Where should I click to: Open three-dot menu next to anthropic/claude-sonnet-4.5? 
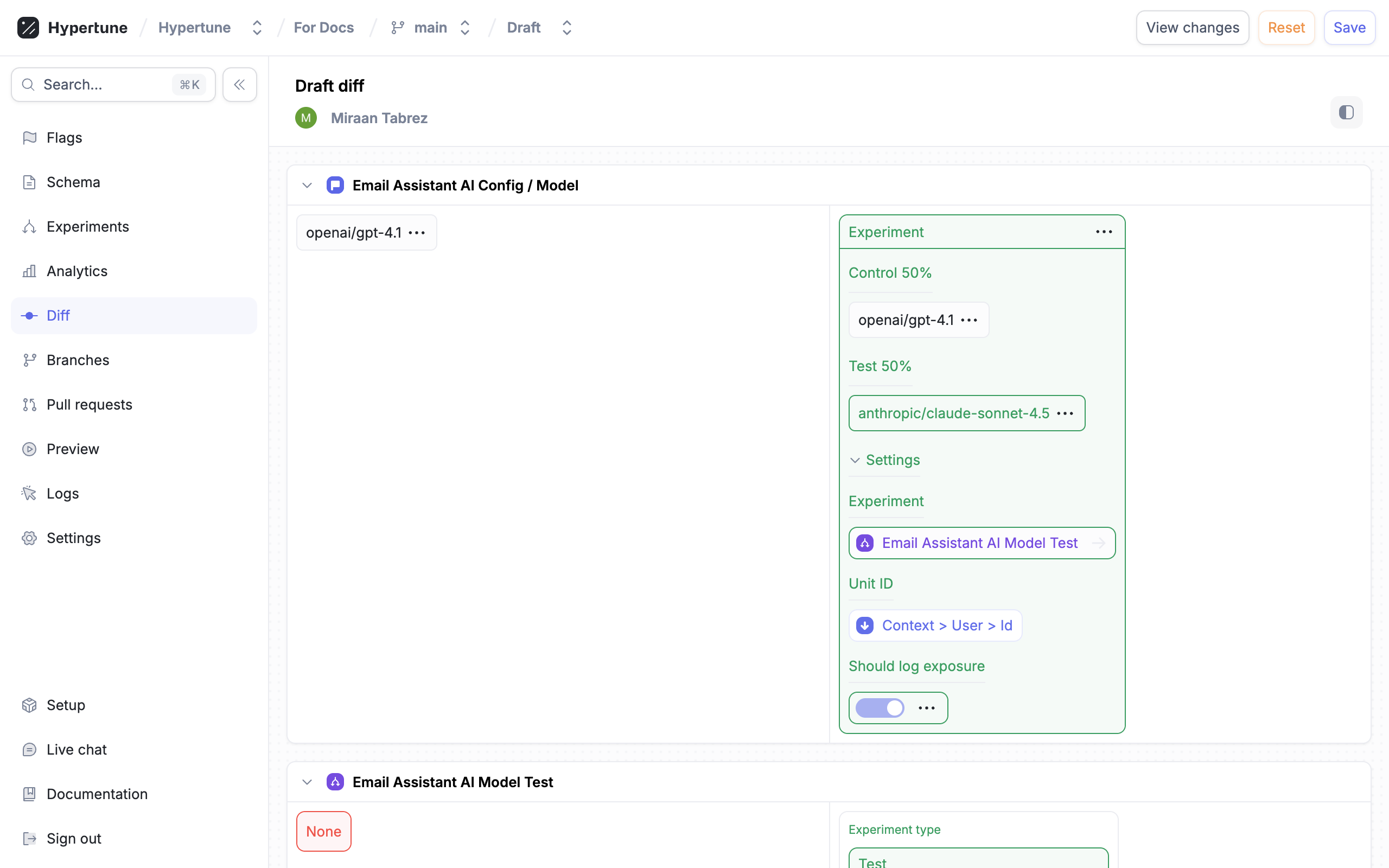coord(1065,413)
